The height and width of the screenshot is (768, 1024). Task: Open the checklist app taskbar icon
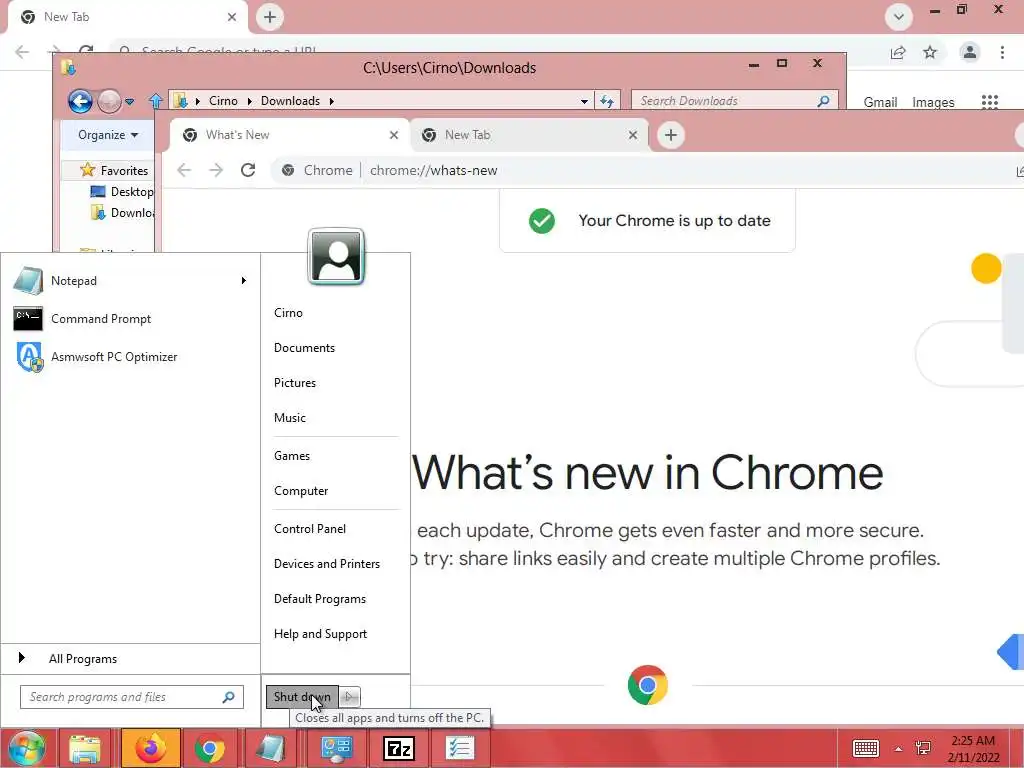[460, 748]
